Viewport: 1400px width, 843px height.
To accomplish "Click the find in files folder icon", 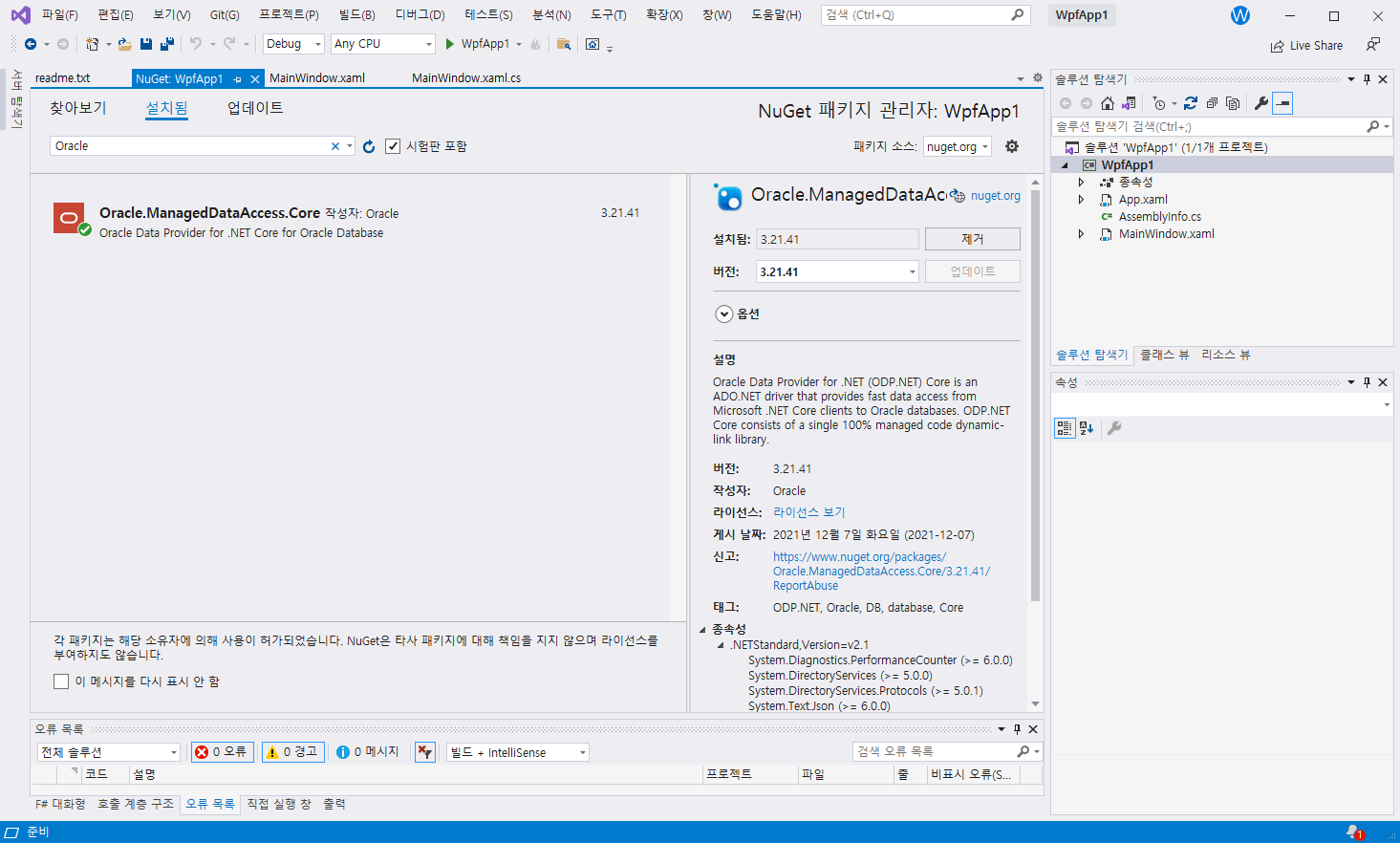I will [x=564, y=44].
